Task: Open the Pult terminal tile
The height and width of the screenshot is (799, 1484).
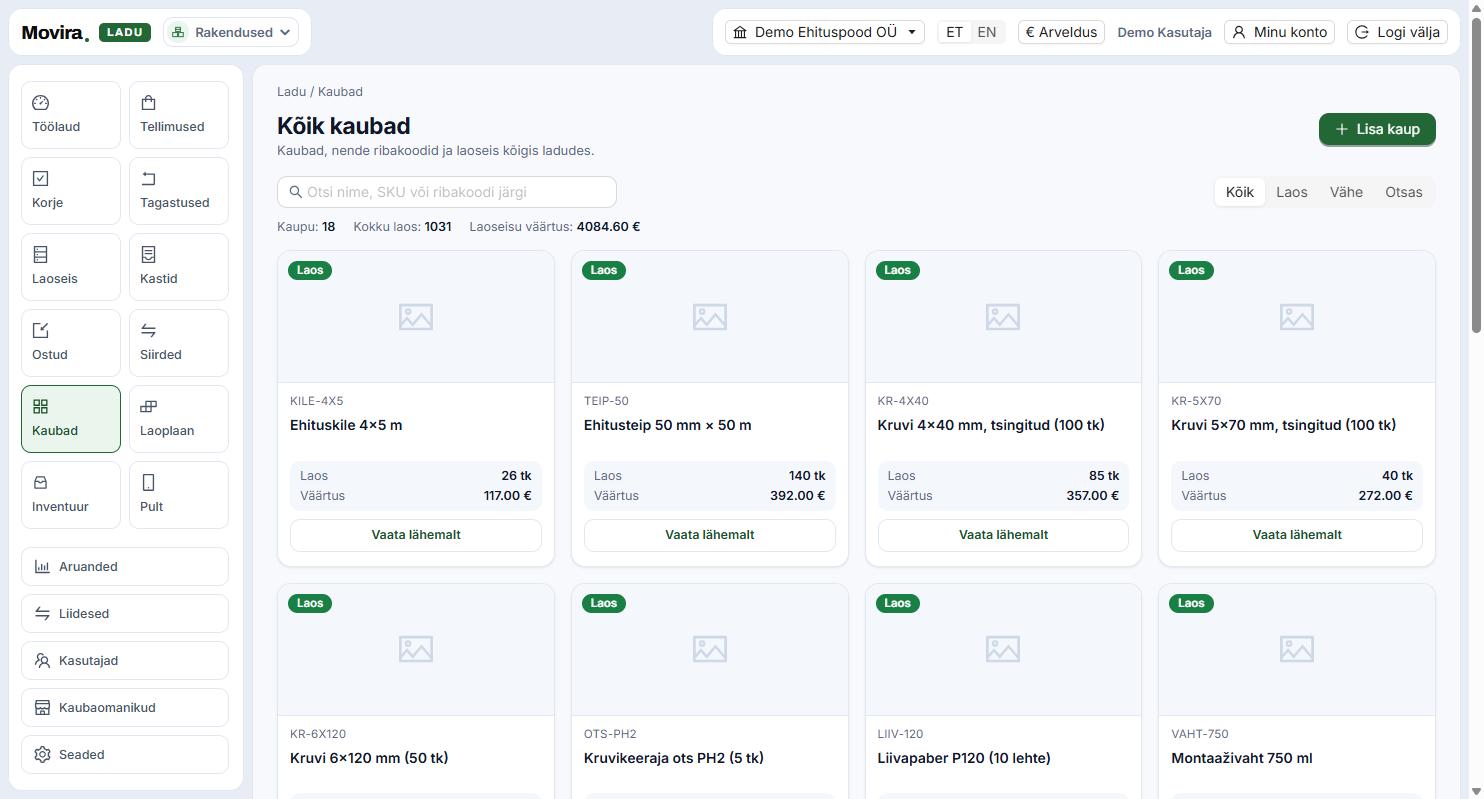Action: point(179,495)
